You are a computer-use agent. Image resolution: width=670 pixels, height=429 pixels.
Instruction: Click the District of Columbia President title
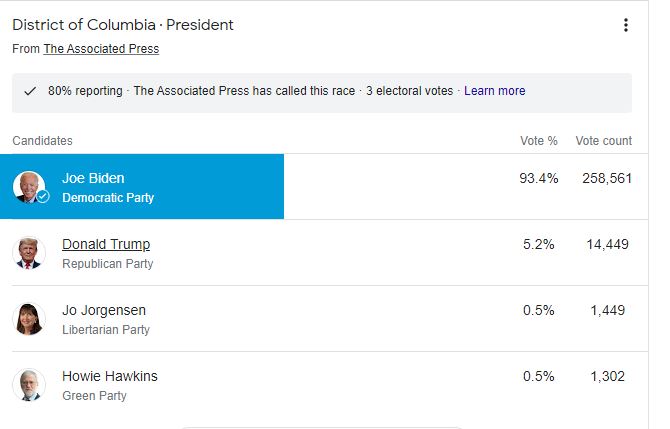point(123,25)
